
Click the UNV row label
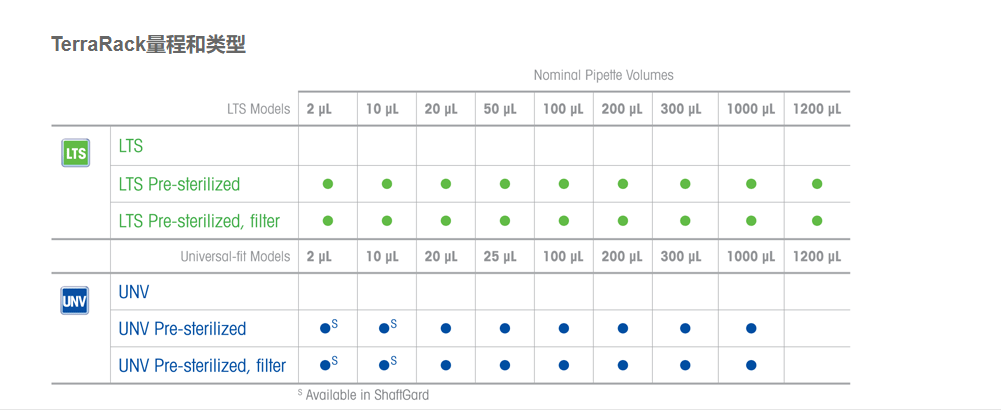[133, 293]
